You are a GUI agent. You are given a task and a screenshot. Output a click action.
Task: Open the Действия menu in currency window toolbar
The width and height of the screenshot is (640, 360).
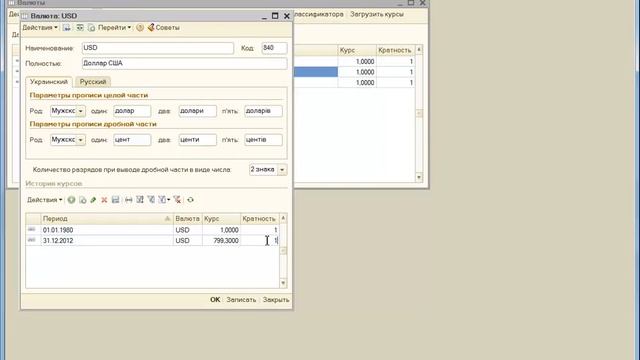(40, 28)
